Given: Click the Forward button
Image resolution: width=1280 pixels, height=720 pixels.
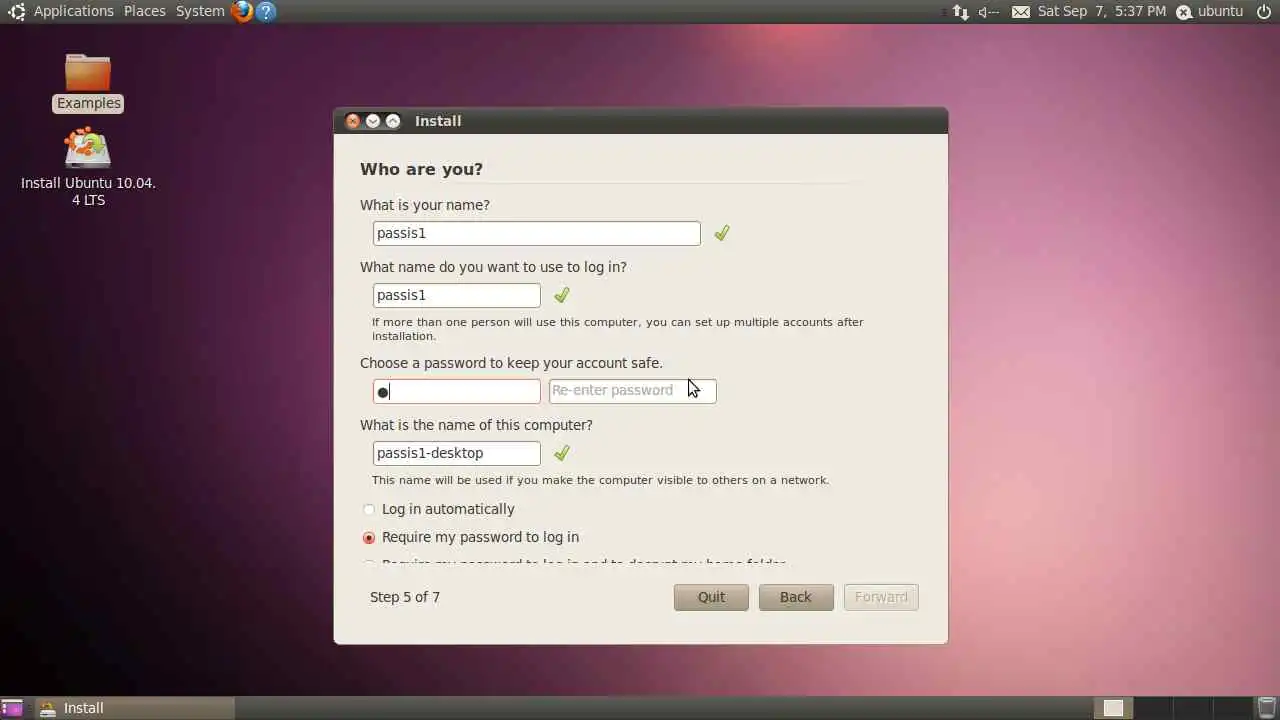Looking at the screenshot, I should [881, 597].
